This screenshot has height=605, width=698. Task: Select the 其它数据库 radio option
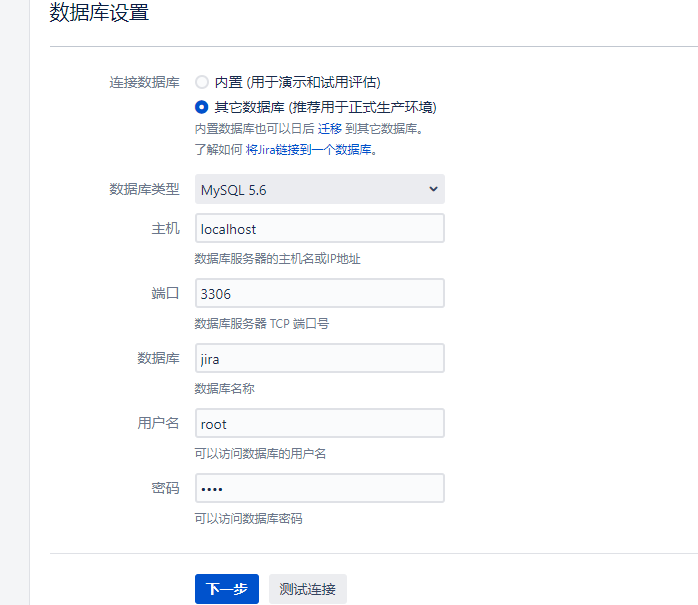point(202,107)
